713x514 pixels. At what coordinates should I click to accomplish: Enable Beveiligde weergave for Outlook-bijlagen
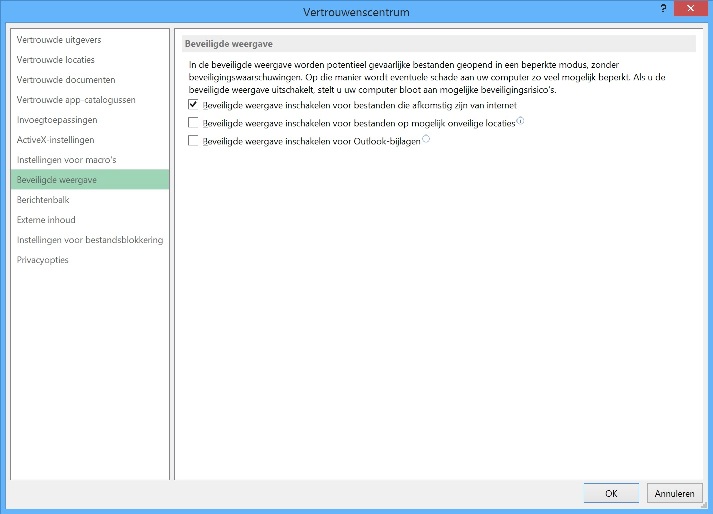click(x=194, y=142)
